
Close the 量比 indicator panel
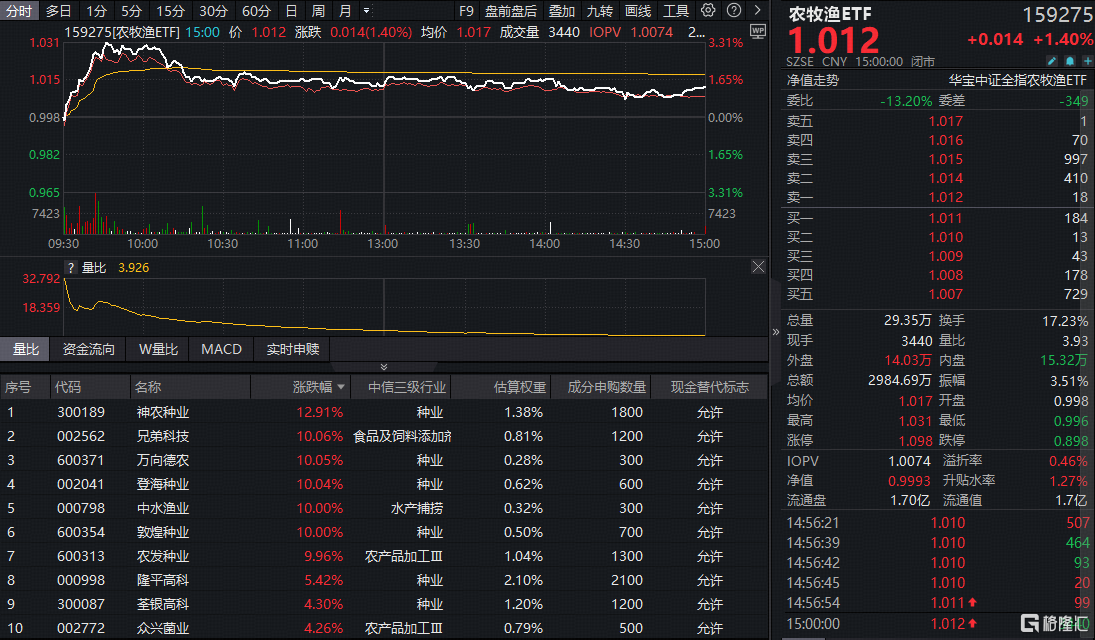click(758, 267)
